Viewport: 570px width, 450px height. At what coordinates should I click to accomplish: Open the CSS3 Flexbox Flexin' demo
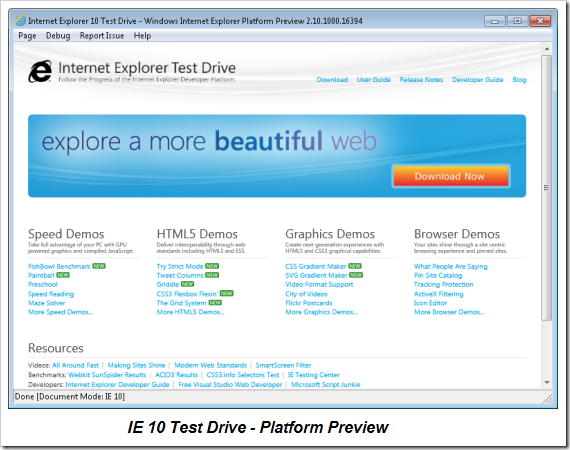tap(187, 294)
